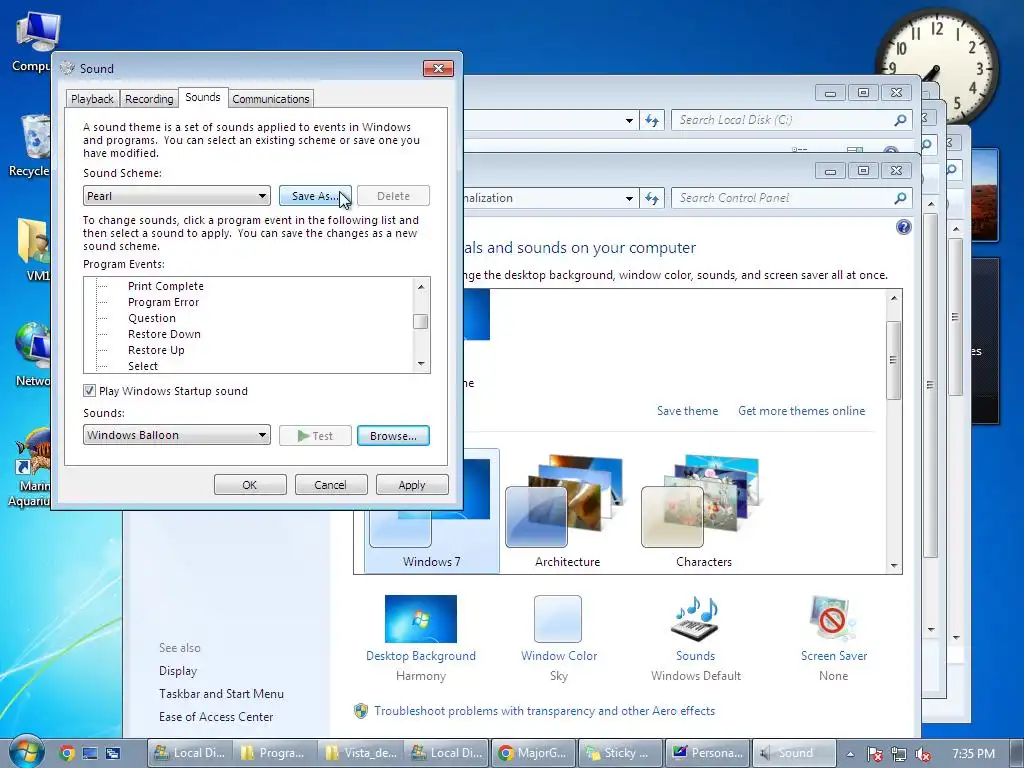Click the taskbar clock showing 7:35 PM
The image size is (1024, 768).
pyautogui.click(x=973, y=754)
